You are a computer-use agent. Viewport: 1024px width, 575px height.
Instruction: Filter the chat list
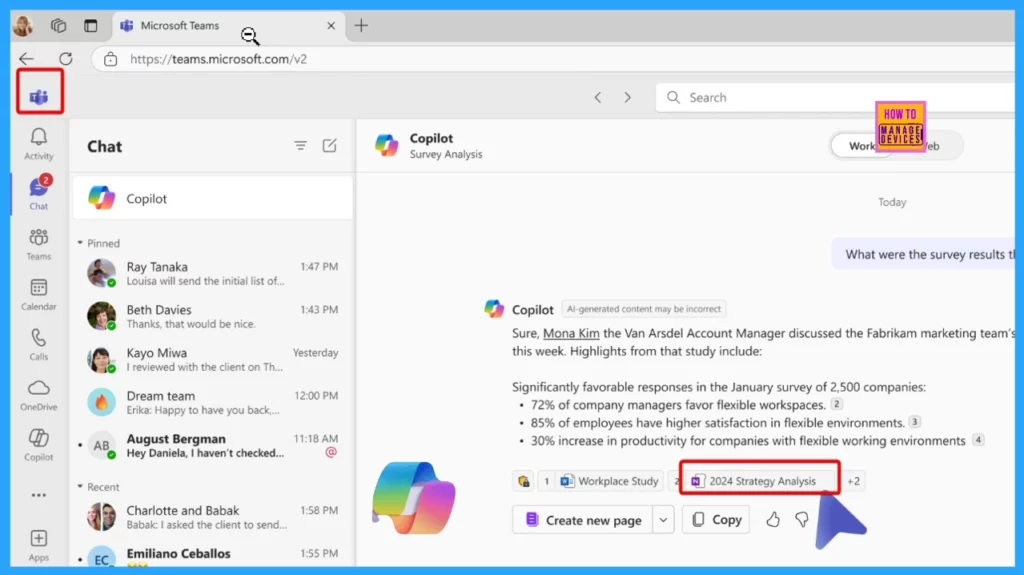[300, 146]
